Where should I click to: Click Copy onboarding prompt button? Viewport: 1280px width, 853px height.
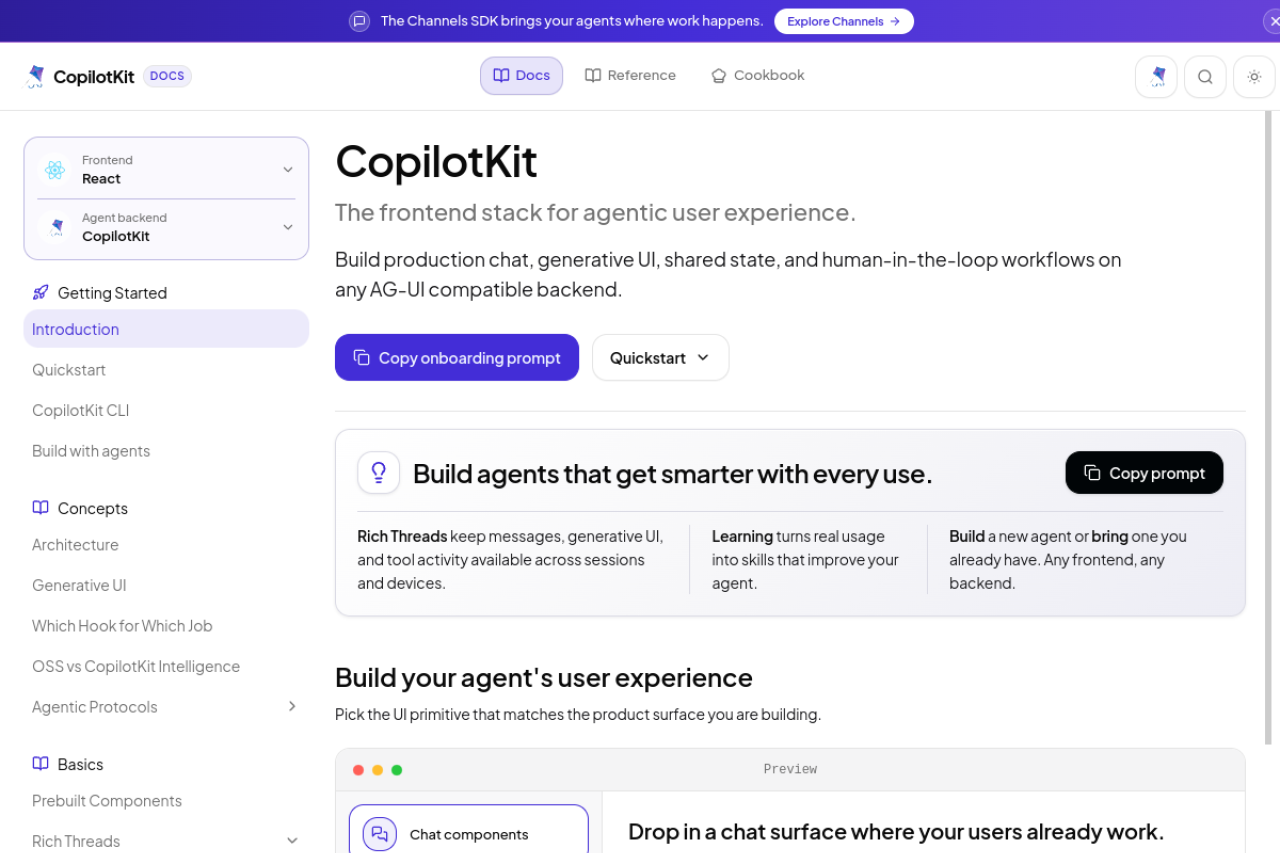[x=457, y=358]
